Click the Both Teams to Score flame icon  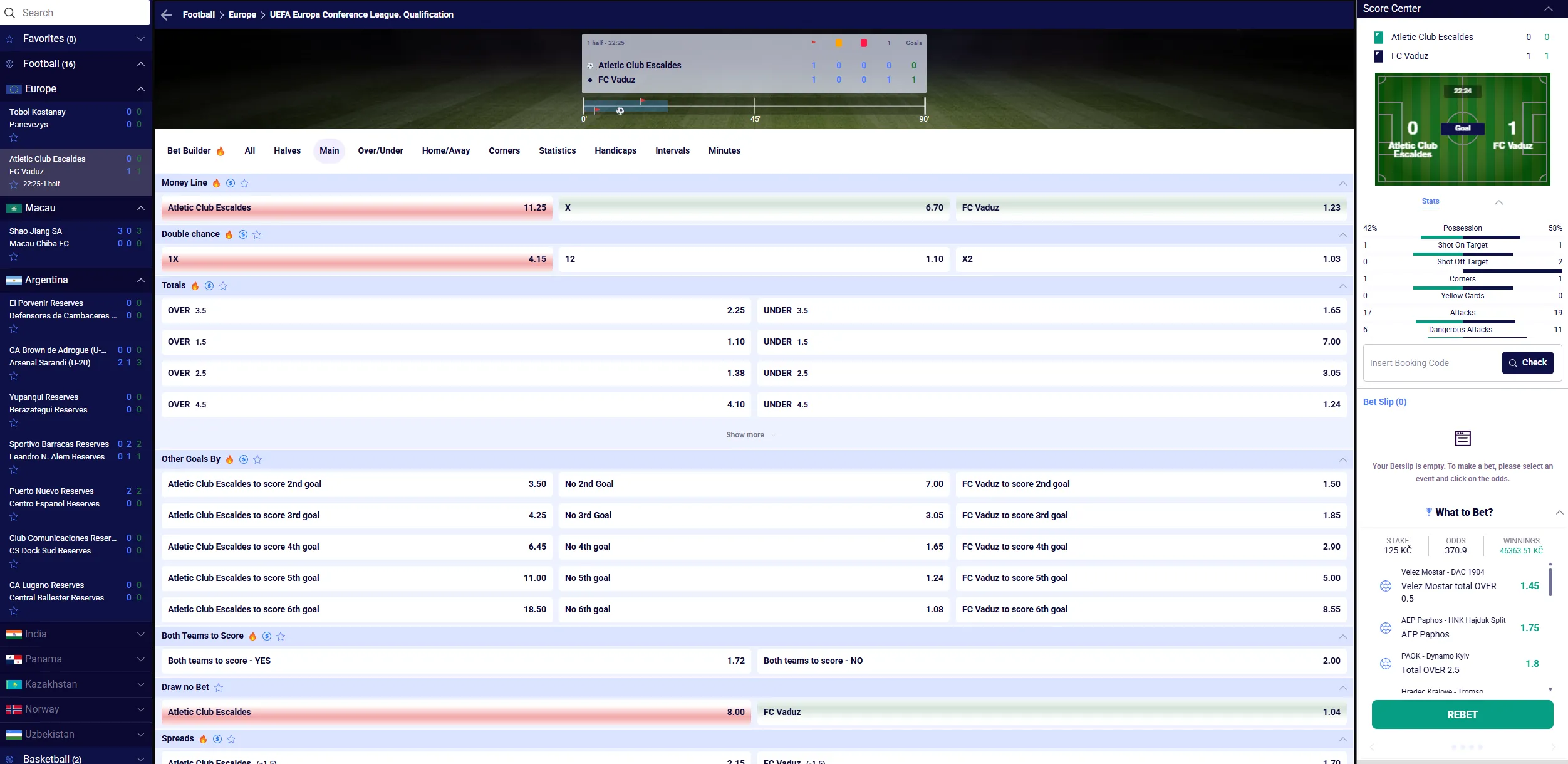(252, 636)
